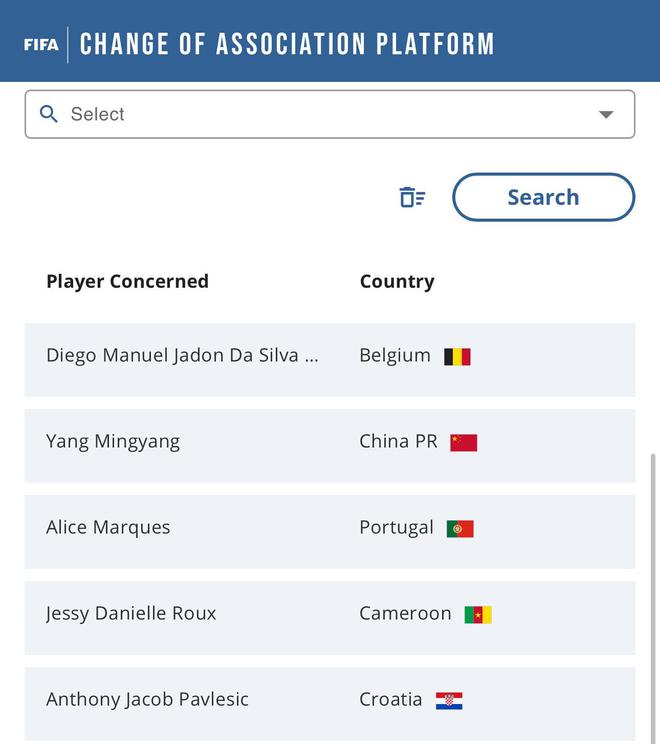Click the clear filters trash icon
The image size is (660, 744).
[x=412, y=197]
